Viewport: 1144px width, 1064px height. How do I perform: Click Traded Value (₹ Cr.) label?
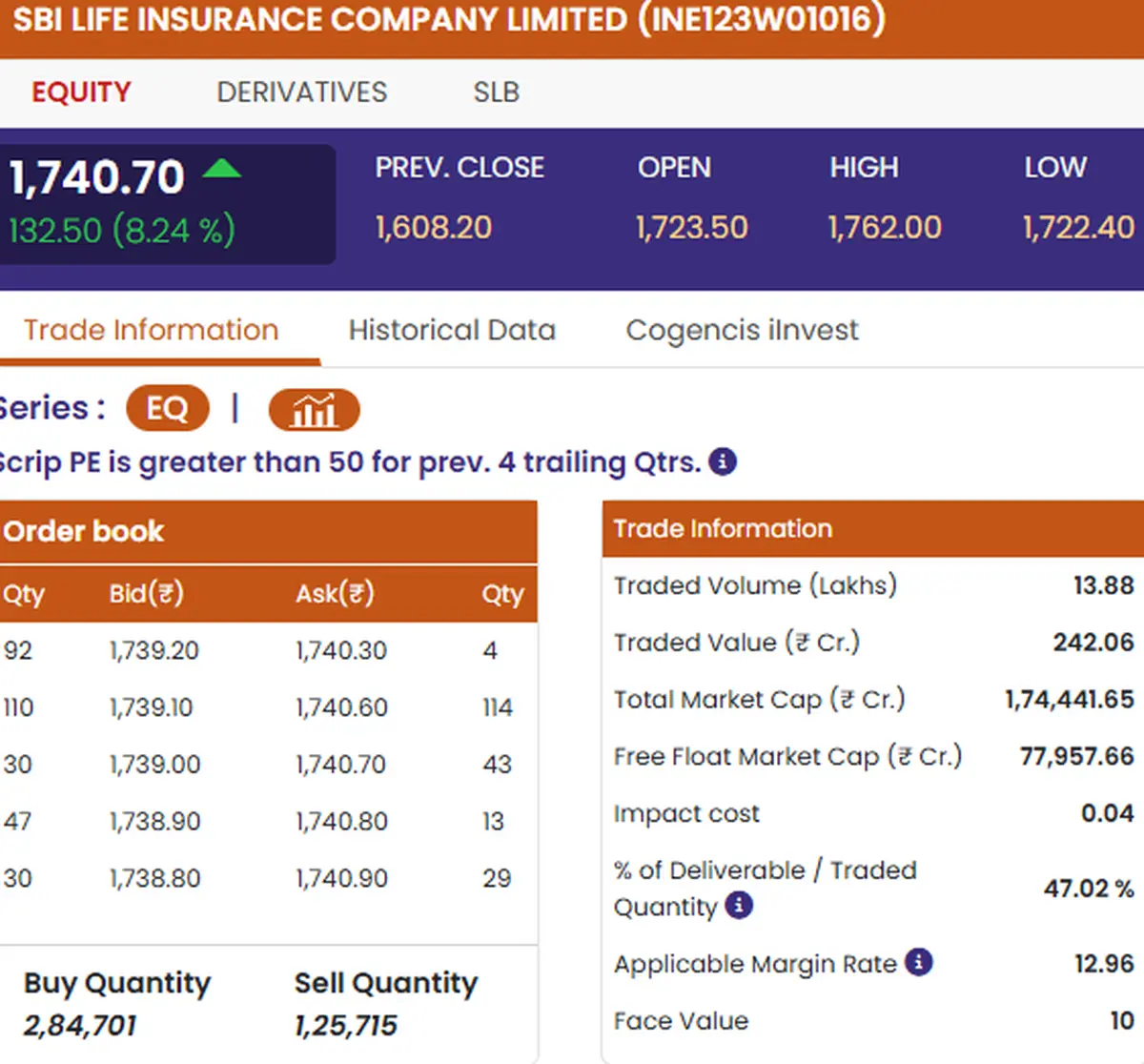pyautogui.click(x=737, y=643)
